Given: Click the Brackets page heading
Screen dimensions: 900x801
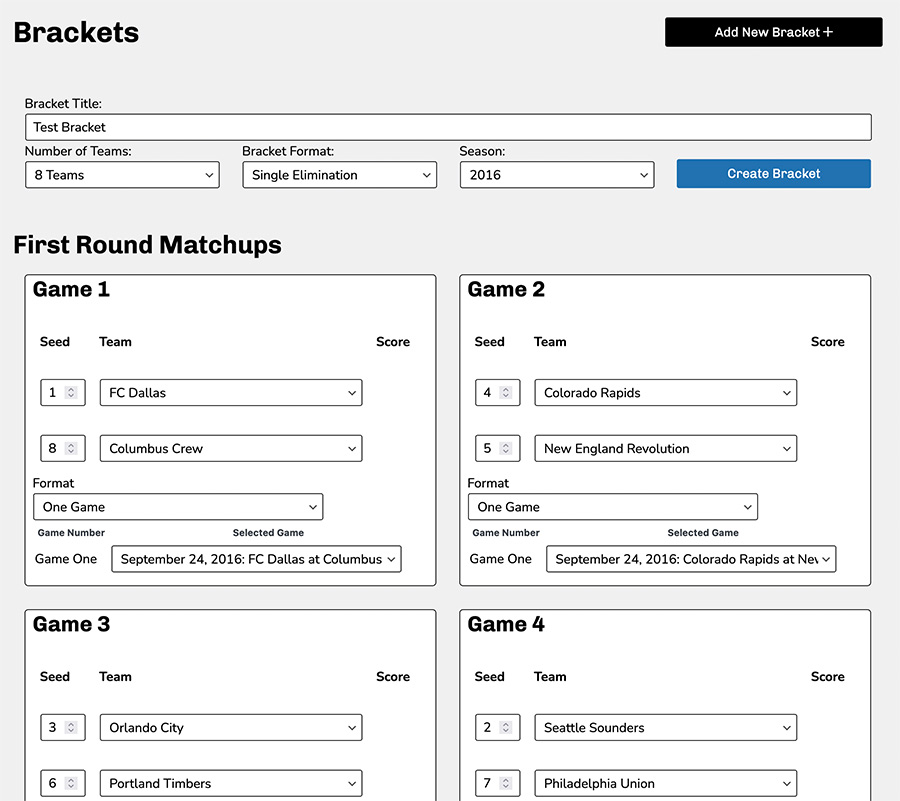Looking at the screenshot, I should 76,33.
